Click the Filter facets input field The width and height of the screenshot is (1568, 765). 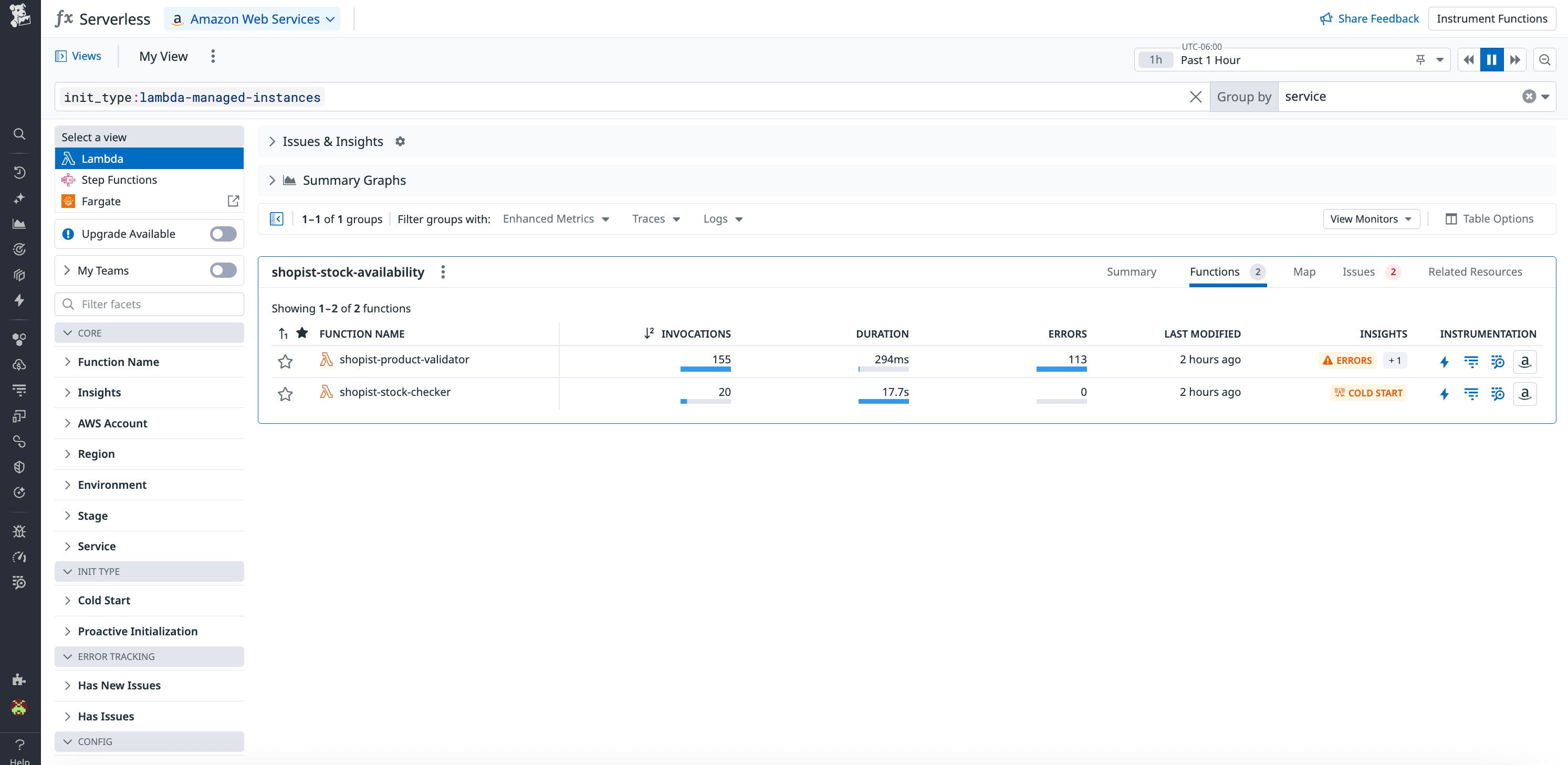click(x=149, y=303)
